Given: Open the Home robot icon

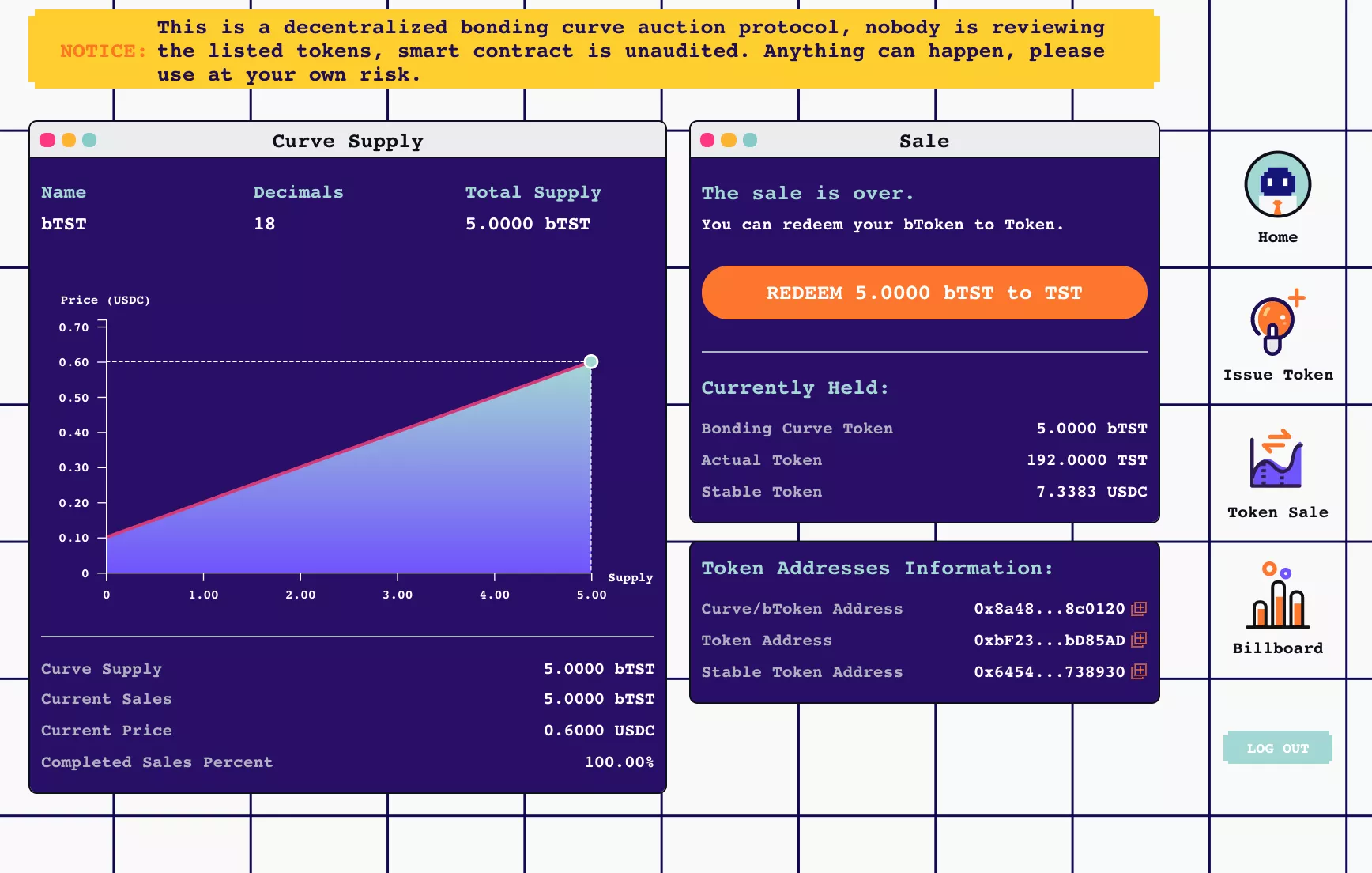Looking at the screenshot, I should click(1277, 184).
